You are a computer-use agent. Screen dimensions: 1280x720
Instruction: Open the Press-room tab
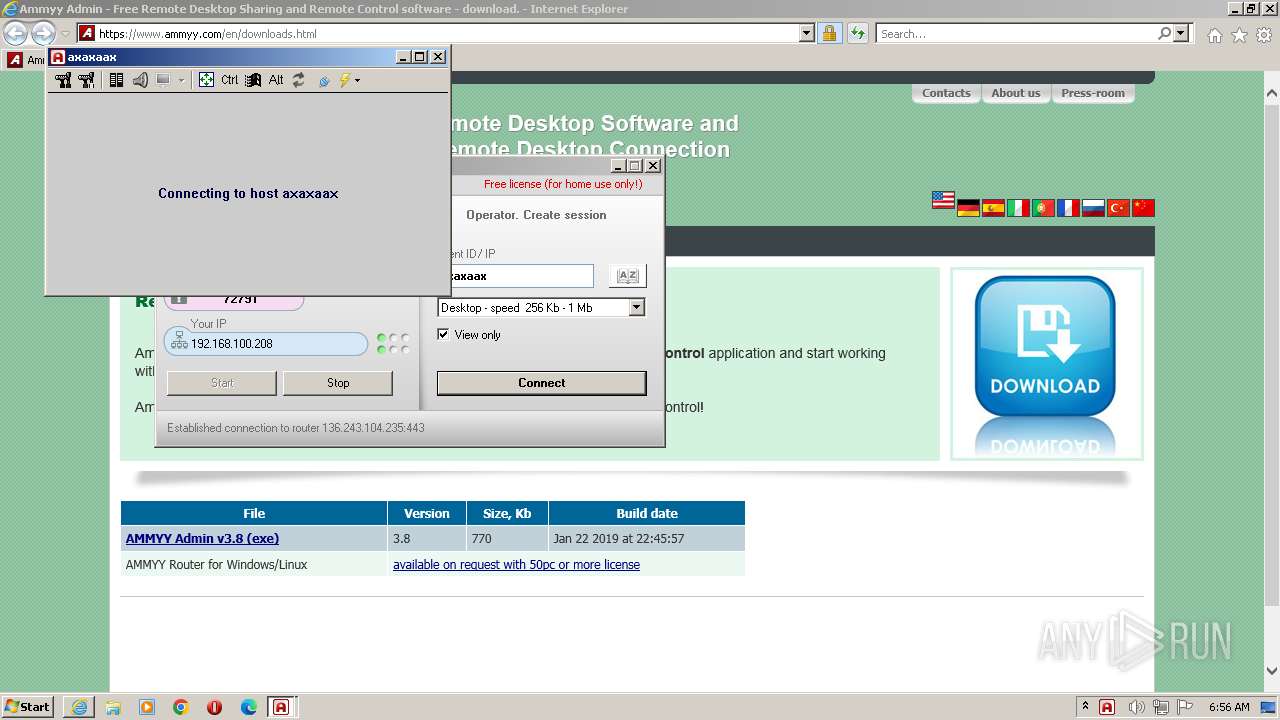coord(1093,93)
